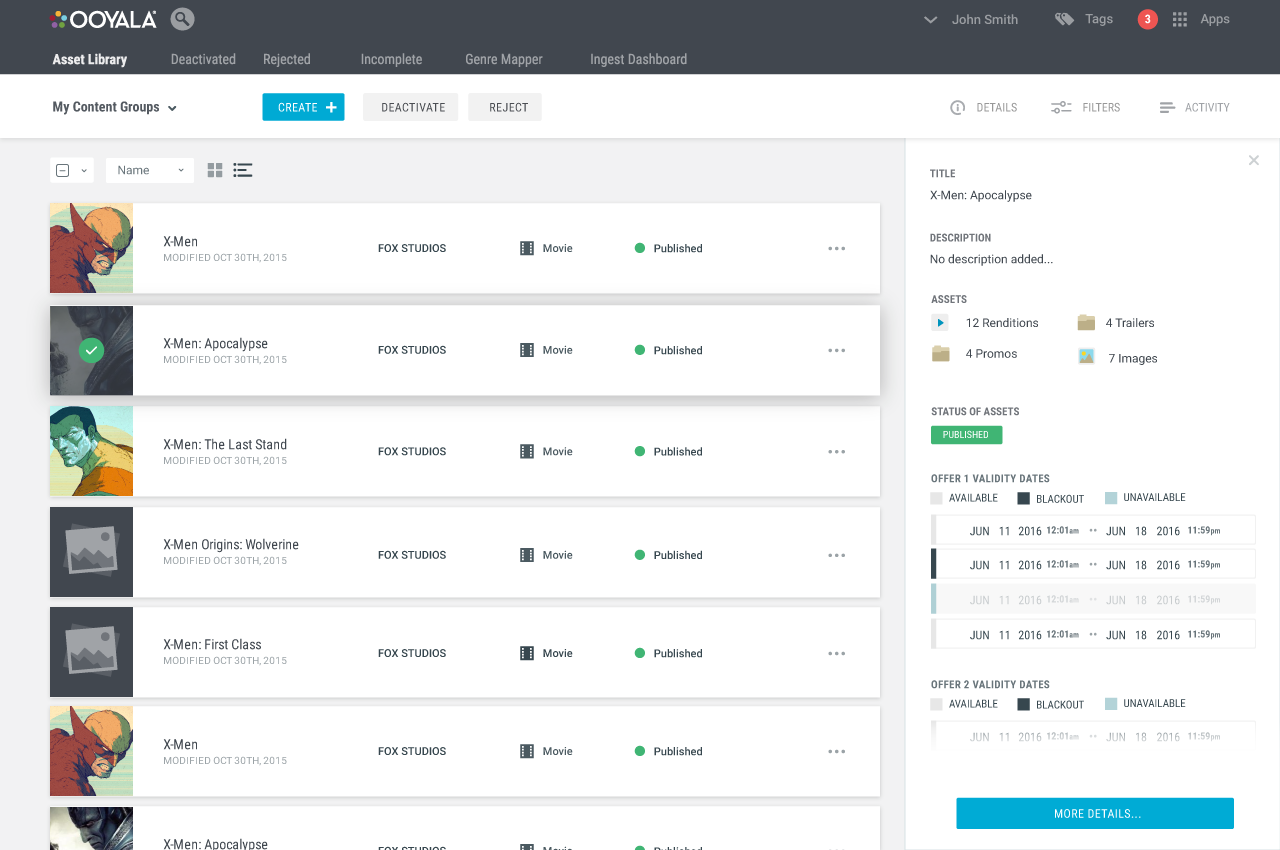Screen dimensions: 1280x850
Task: Expand the My Content Groups dropdown
Action: [x=115, y=107]
